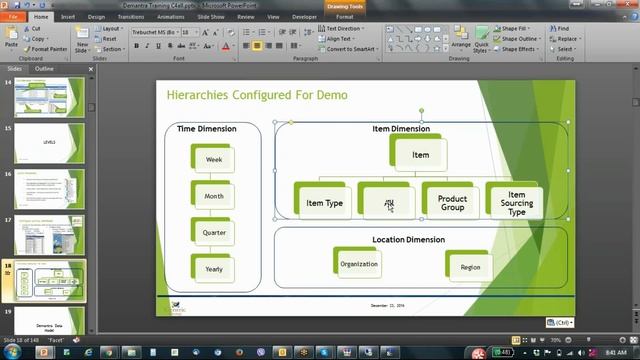Toggle justify text alignment
The width and height of the screenshot is (640, 360).
coord(279,46)
